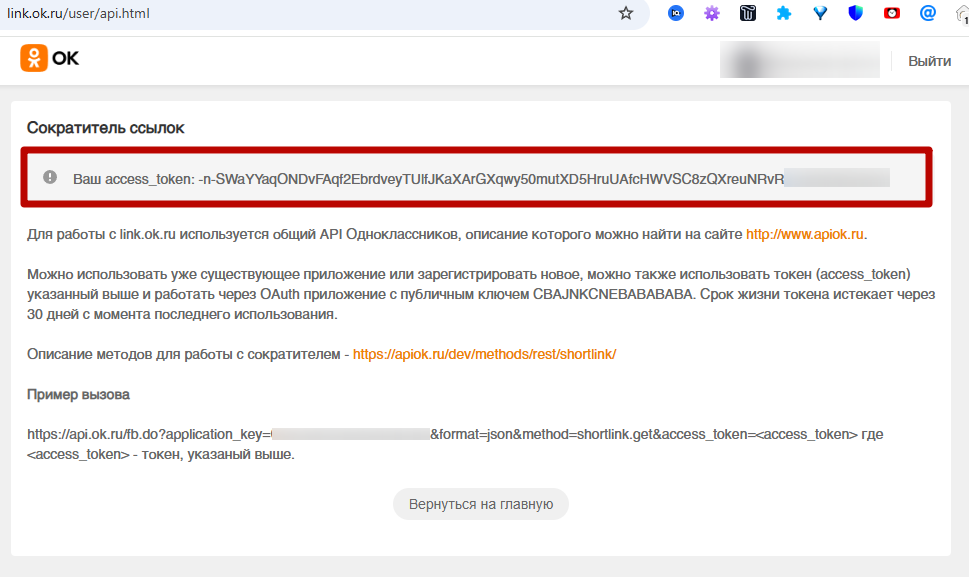Open the blue @ mail extension icon
Viewport: 969px width, 577px height.
(x=928, y=13)
